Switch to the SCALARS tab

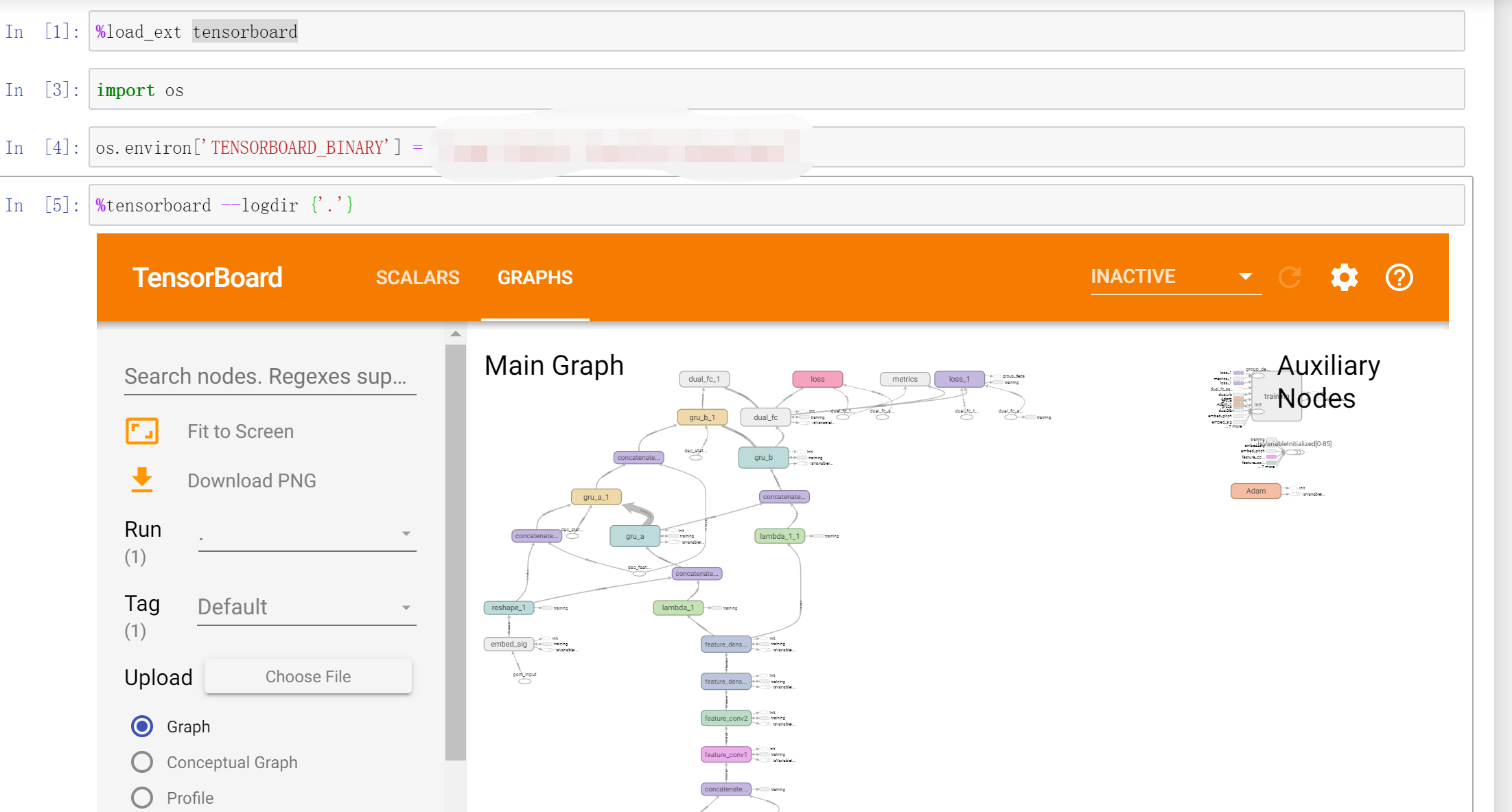coord(417,277)
